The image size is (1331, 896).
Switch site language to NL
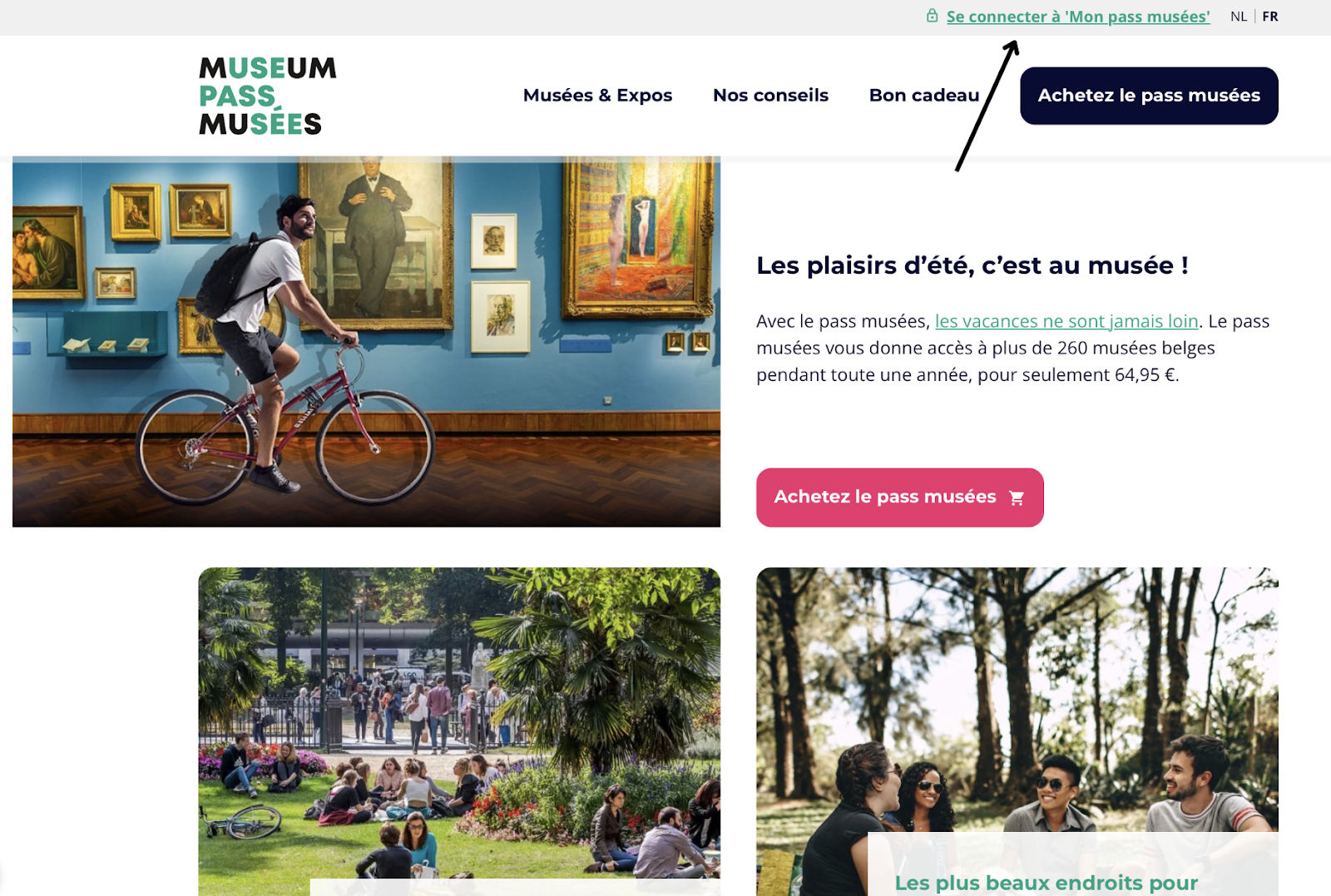point(1239,17)
